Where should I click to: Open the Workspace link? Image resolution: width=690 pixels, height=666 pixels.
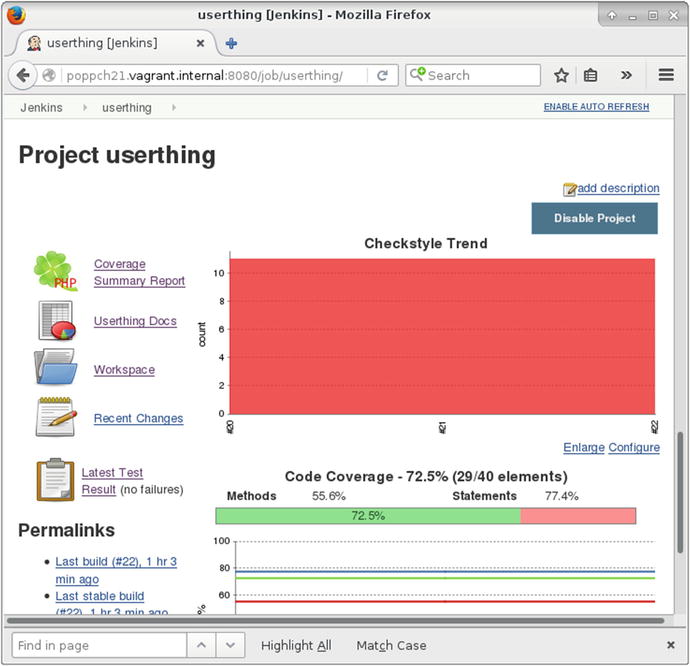[124, 369]
